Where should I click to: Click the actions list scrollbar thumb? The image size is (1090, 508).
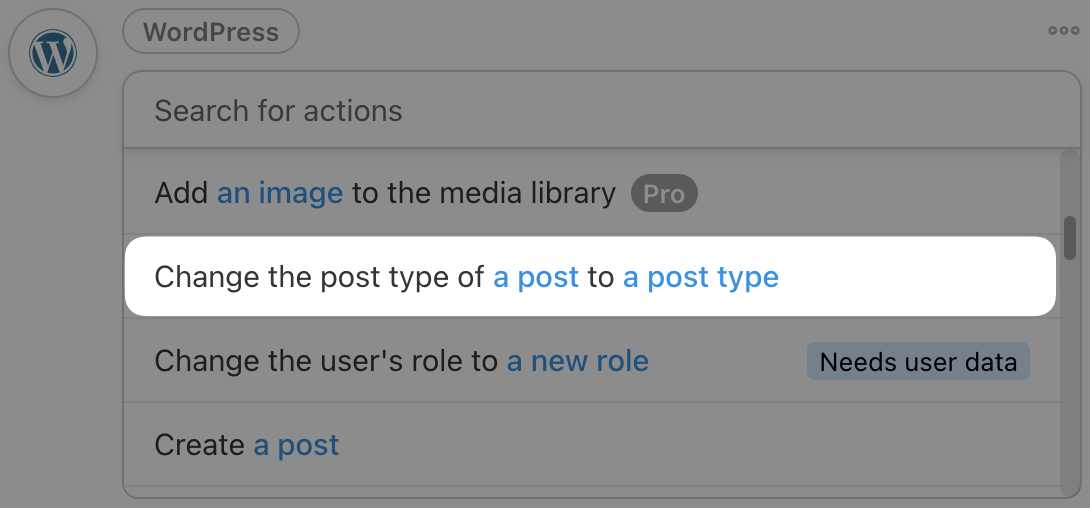[1070, 237]
